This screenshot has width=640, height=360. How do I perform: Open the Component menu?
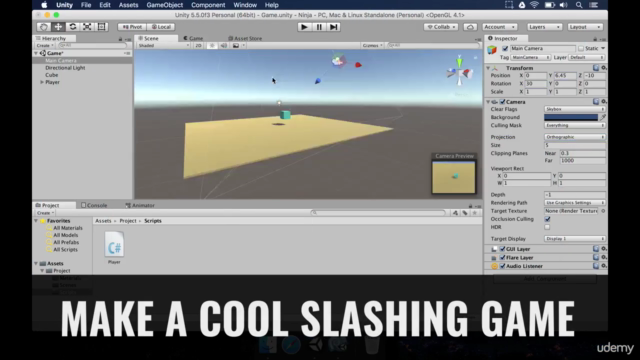click(x=208, y=5)
